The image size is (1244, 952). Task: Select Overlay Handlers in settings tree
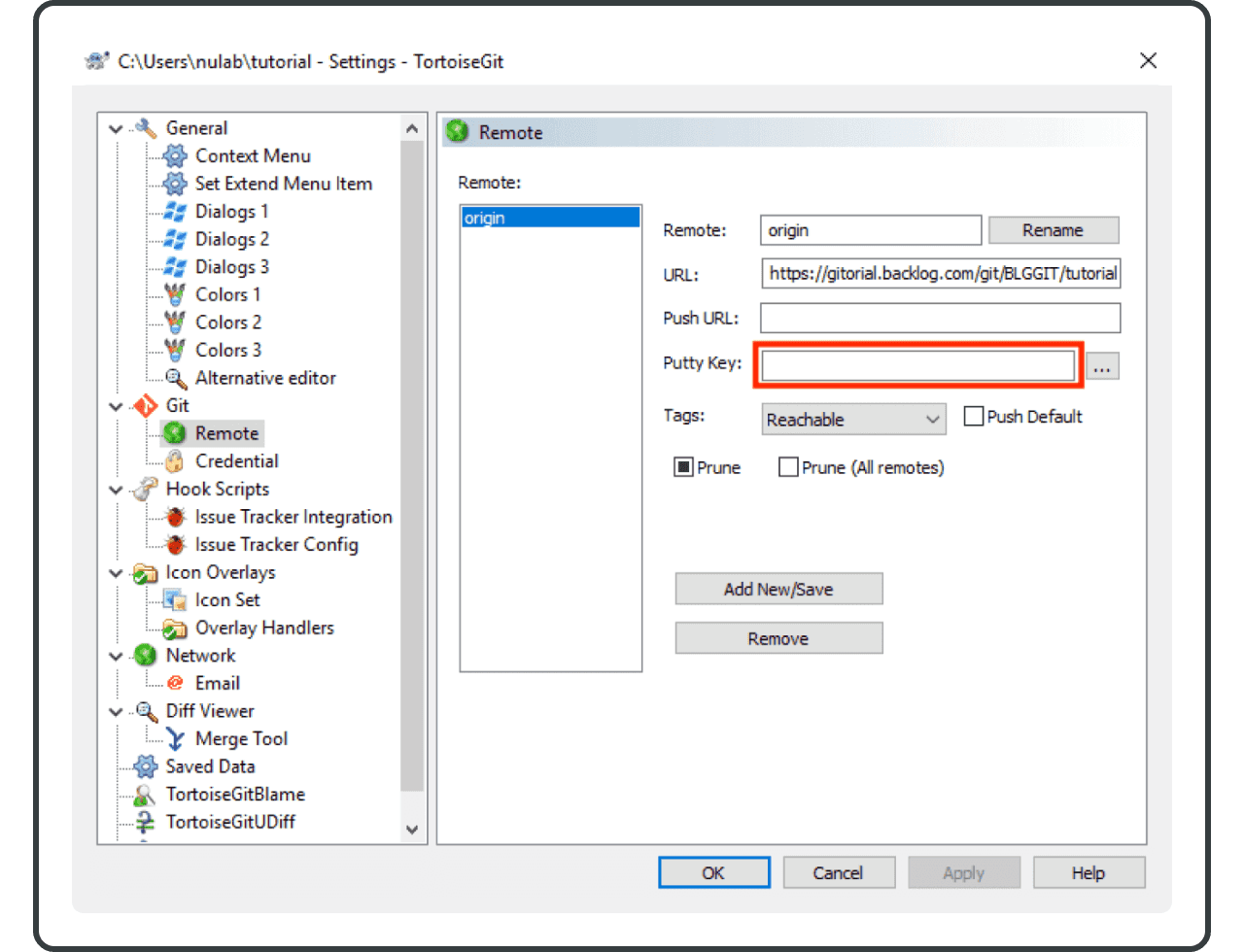tap(263, 629)
